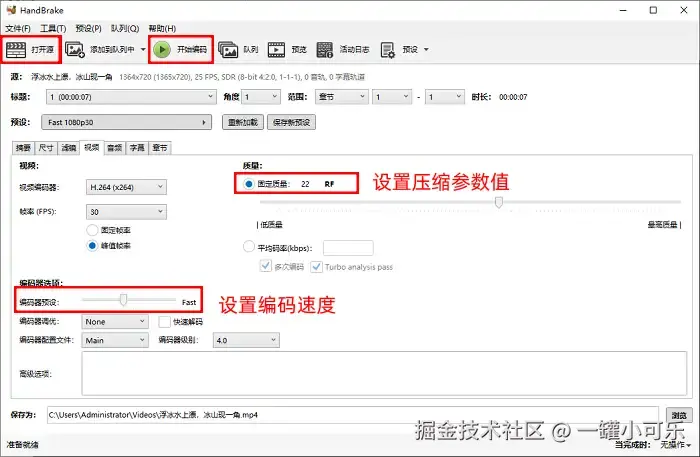The width and height of the screenshot is (700, 457).
Task: Open the Fast 1080p30 preset selector
Action: 126,122
